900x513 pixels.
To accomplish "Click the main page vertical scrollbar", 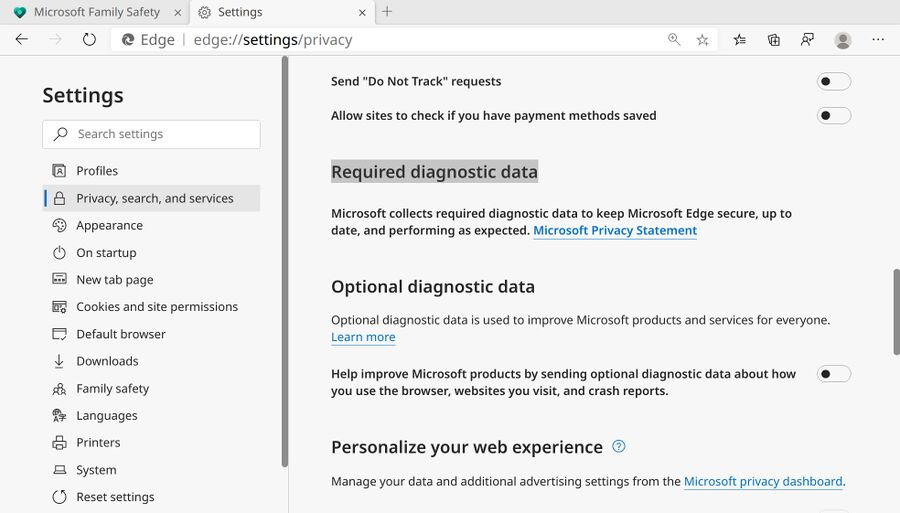I will tap(896, 312).
